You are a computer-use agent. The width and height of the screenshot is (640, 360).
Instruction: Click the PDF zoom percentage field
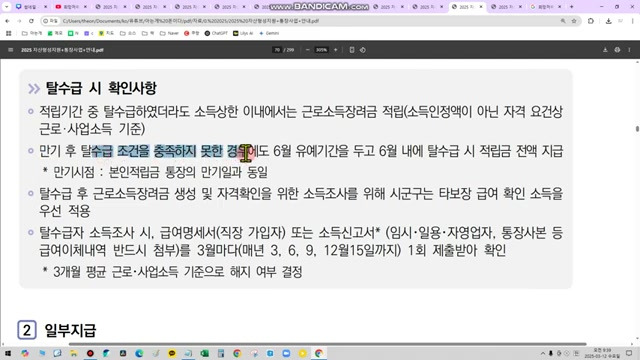pos(321,50)
